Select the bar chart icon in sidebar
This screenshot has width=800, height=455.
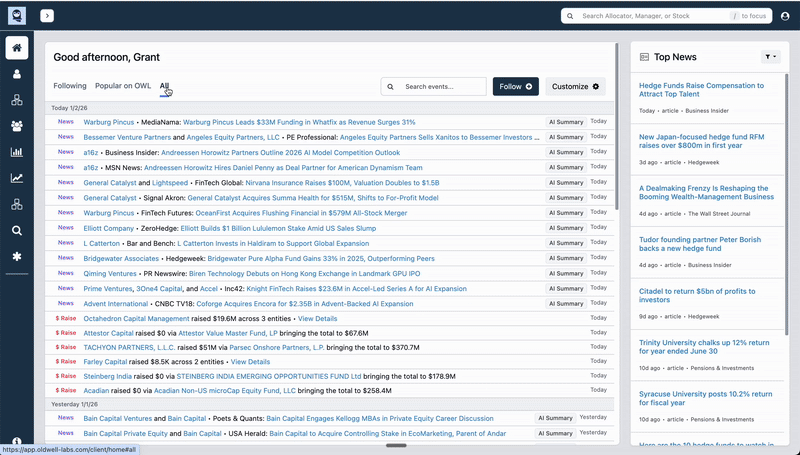17,152
